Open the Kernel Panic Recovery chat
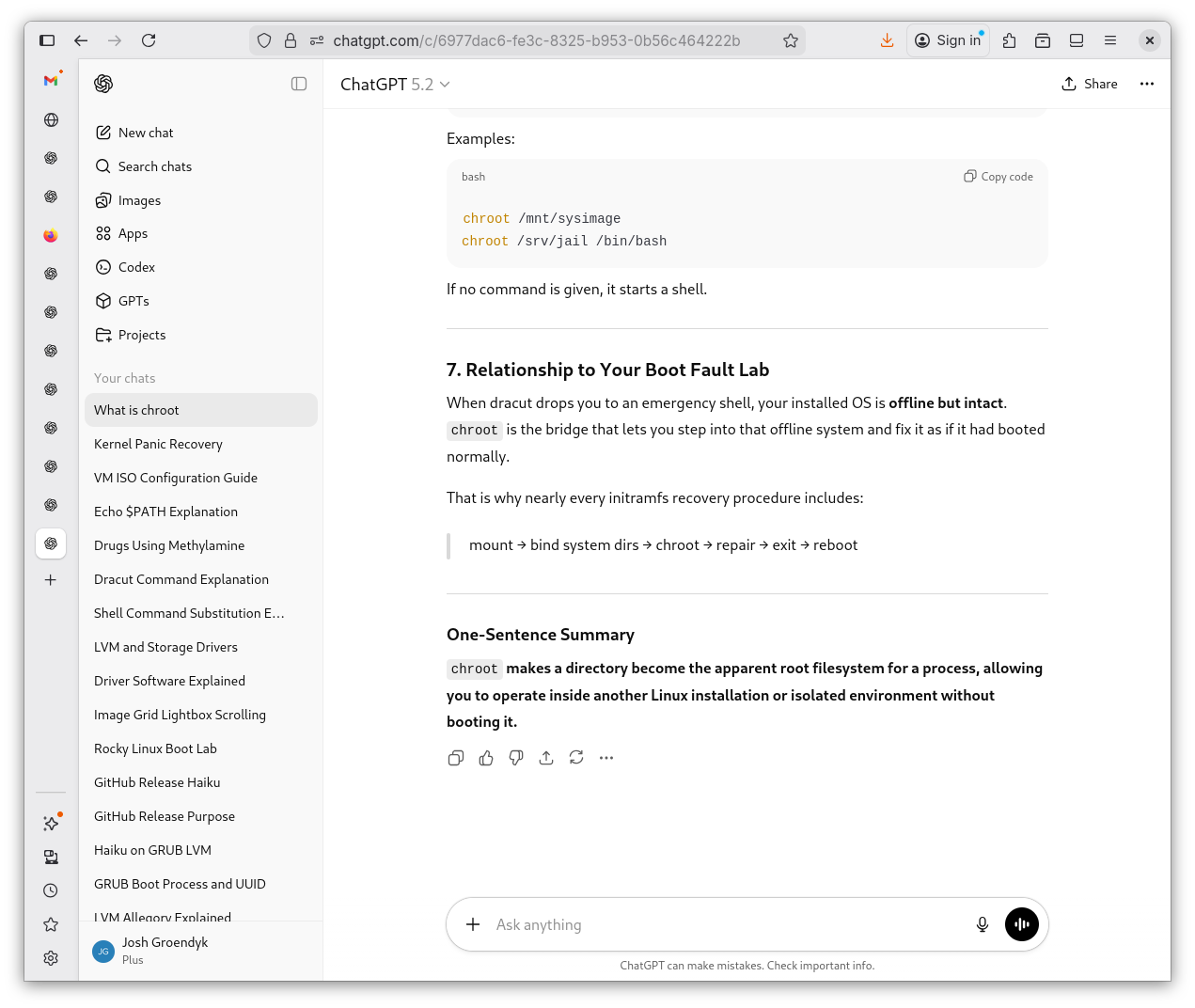This screenshot has width=1195, height=1008. pyautogui.click(x=158, y=444)
